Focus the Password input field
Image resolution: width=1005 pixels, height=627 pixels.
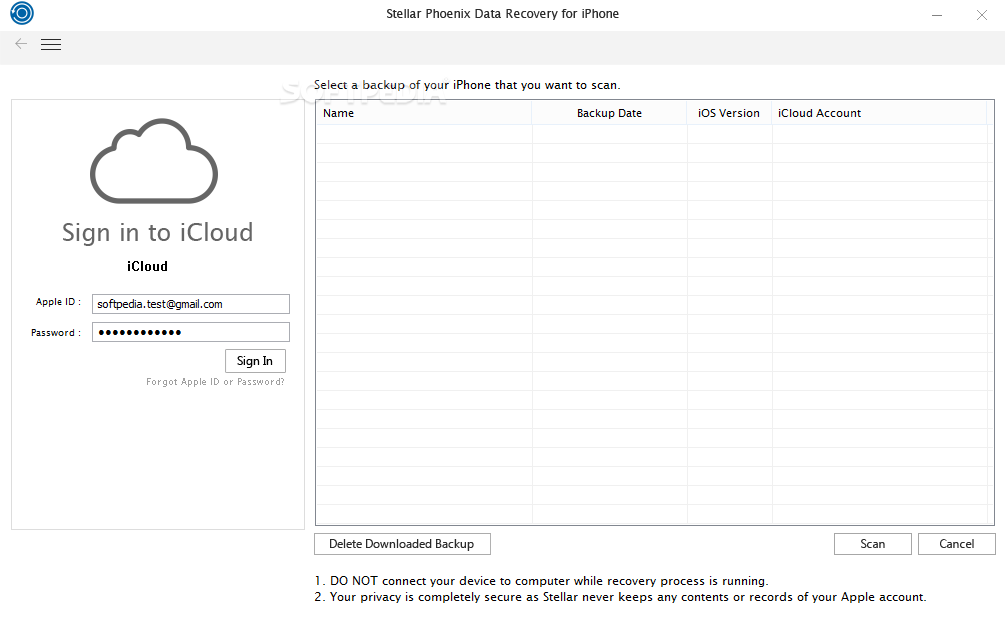tap(191, 332)
